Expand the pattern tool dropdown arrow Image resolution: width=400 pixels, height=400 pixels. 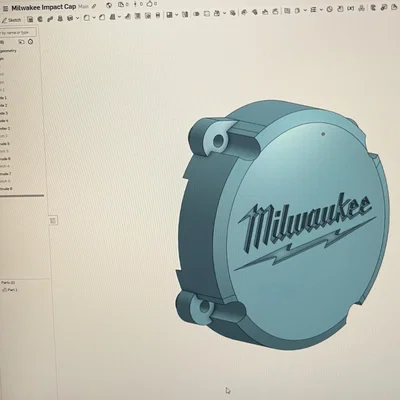(177, 15)
